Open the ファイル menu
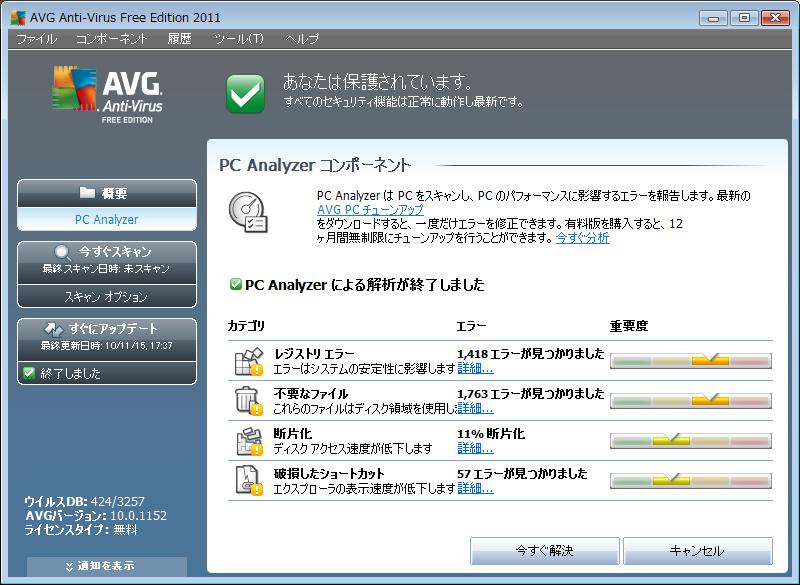The height and width of the screenshot is (585, 800). pyautogui.click(x=36, y=39)
